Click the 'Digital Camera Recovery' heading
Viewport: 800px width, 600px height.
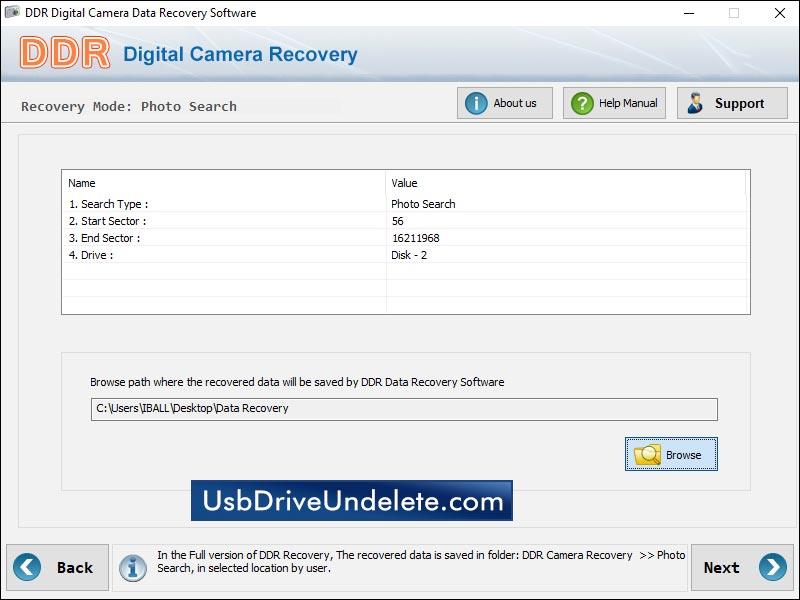coord(240,54)
